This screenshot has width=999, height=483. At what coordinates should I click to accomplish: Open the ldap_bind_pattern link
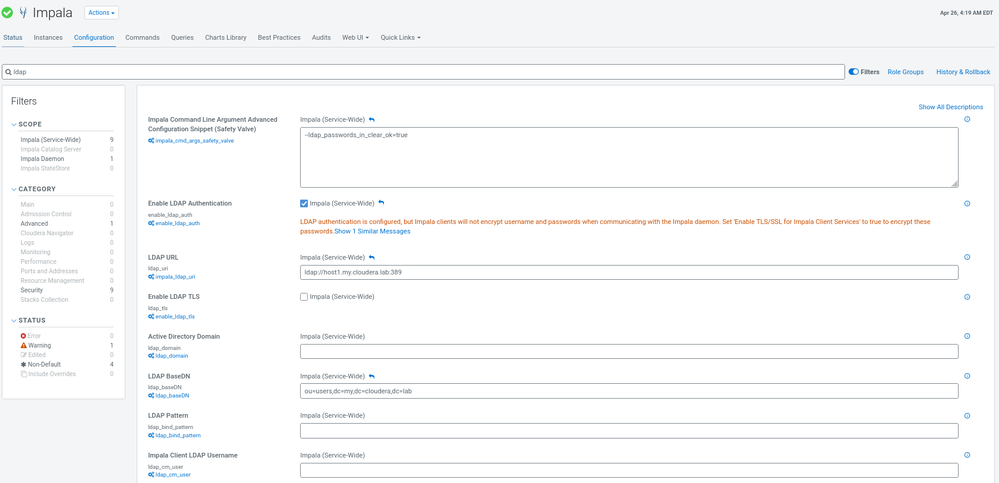point(178,435)
